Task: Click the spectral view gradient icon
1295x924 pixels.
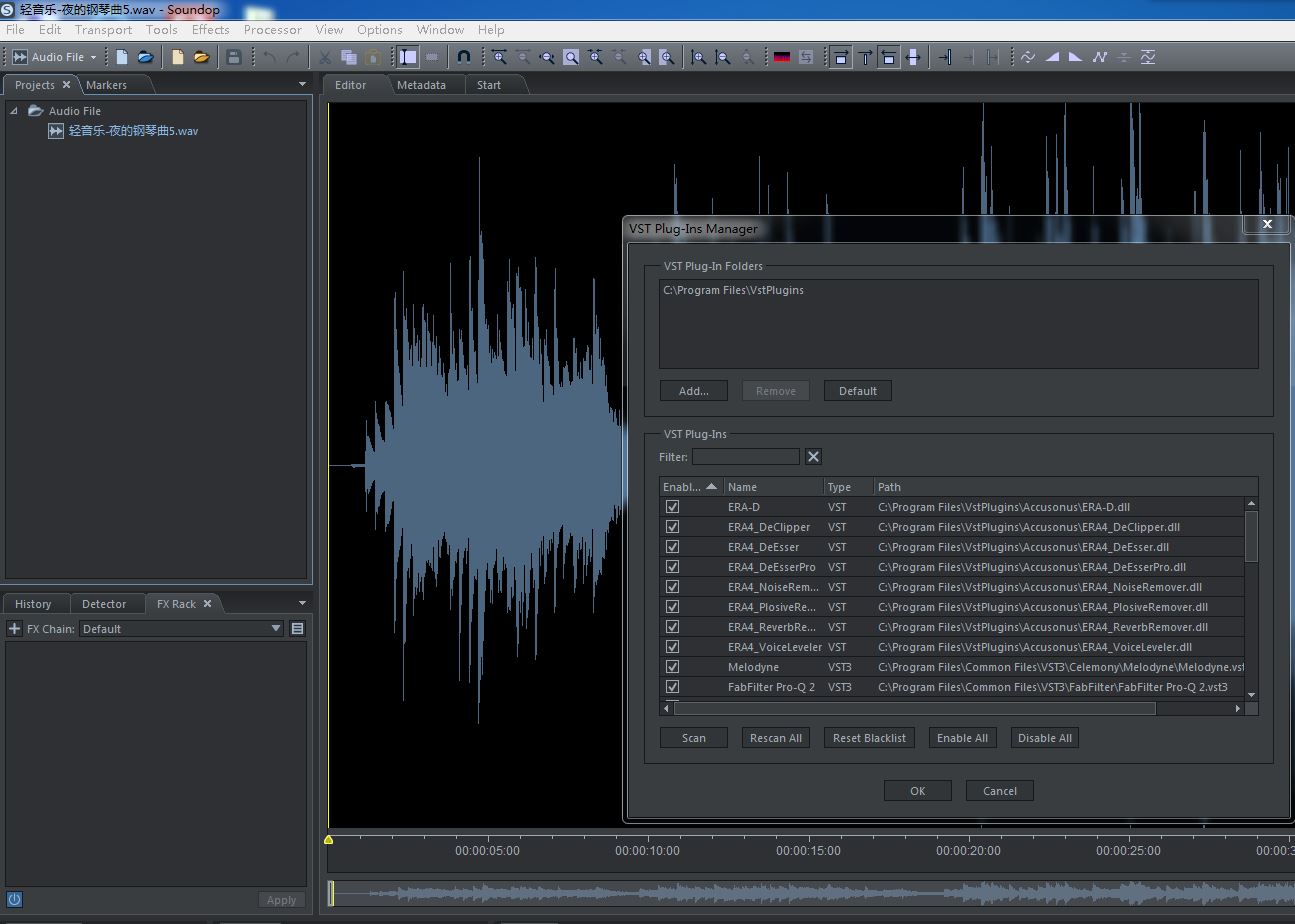Action: click(x=782, y=57)
